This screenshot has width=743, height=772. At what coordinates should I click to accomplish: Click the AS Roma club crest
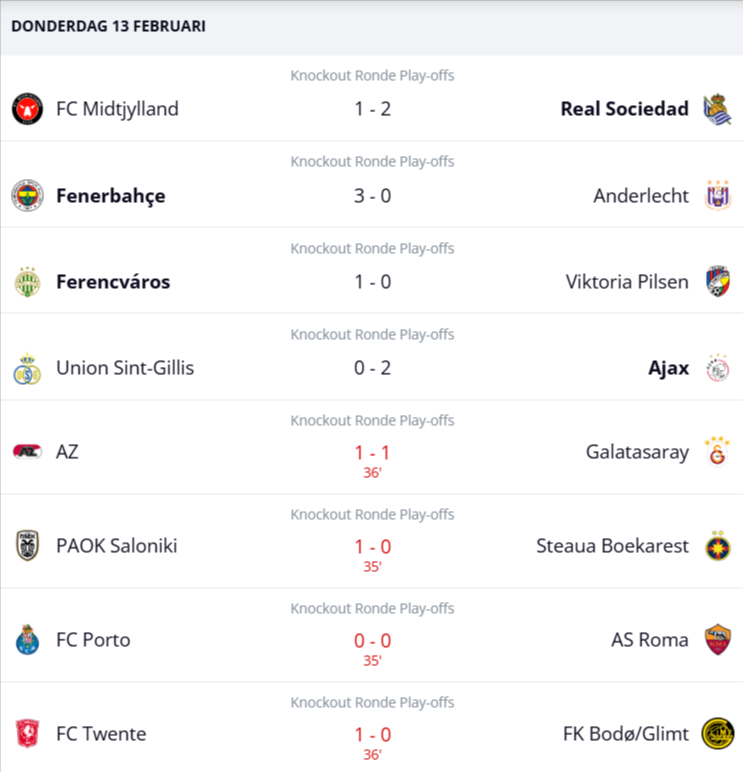(717, 640)
